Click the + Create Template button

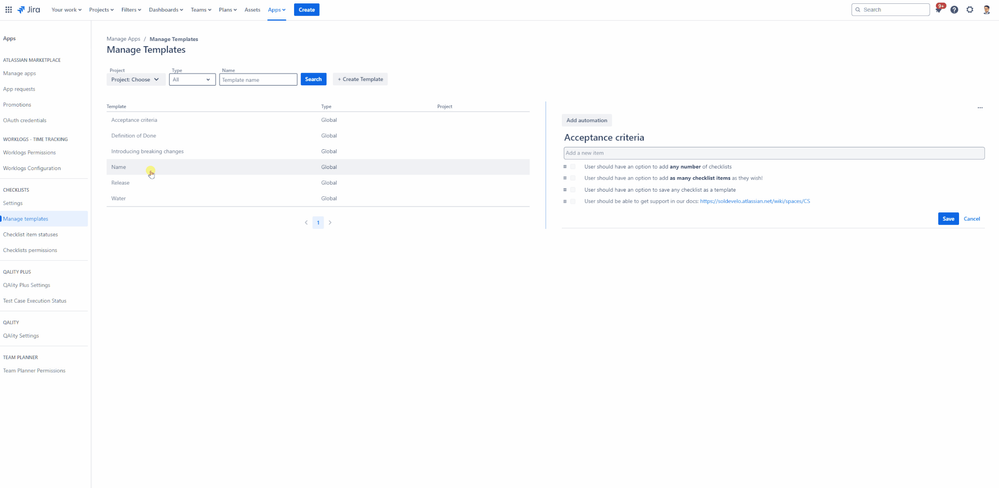[361, 80]
